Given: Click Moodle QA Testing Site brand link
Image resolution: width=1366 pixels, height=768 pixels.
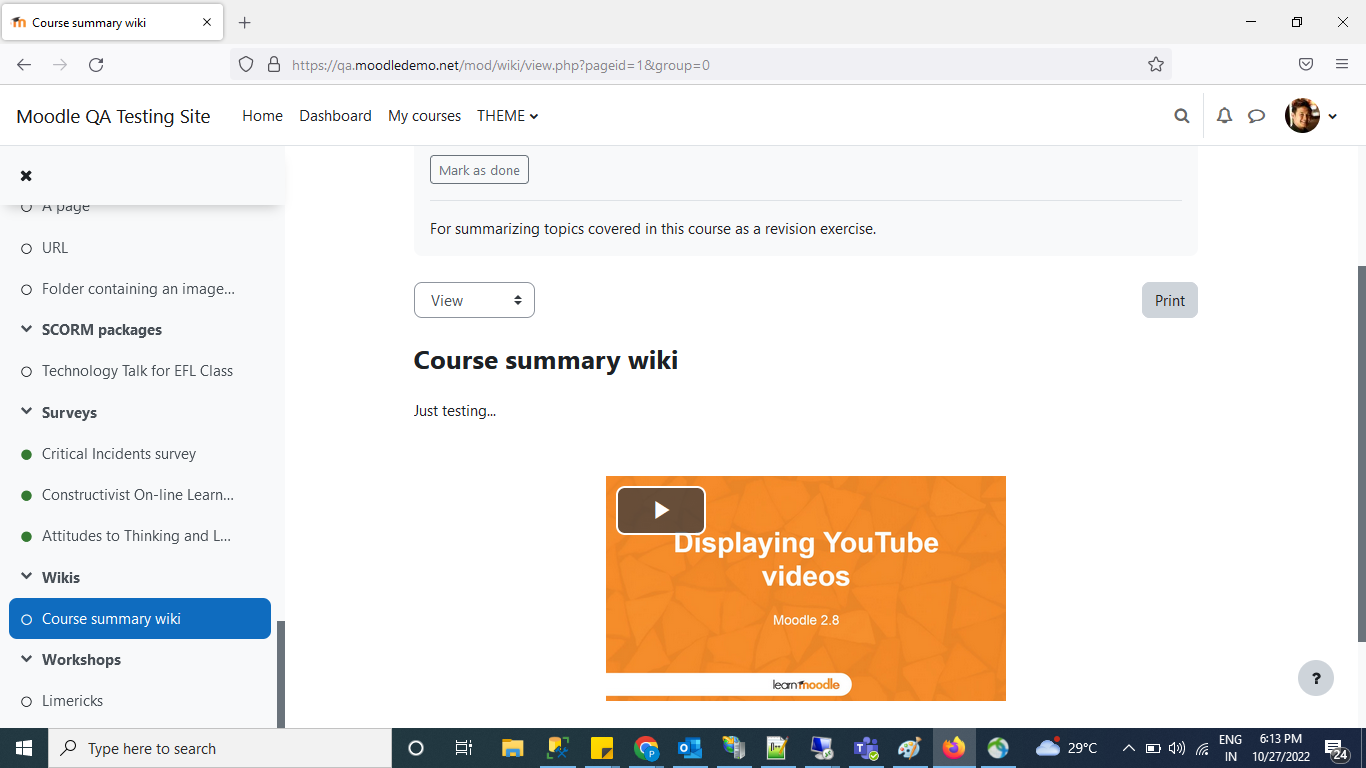Looking at the screenshot, I should click(113, 116).
